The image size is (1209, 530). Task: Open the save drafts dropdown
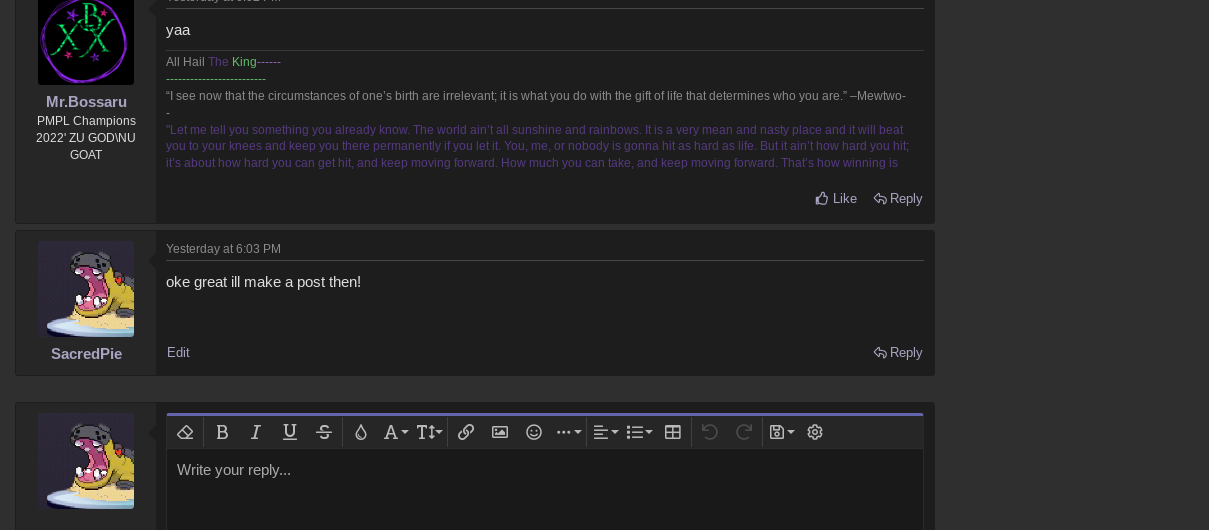pos(781,432)
